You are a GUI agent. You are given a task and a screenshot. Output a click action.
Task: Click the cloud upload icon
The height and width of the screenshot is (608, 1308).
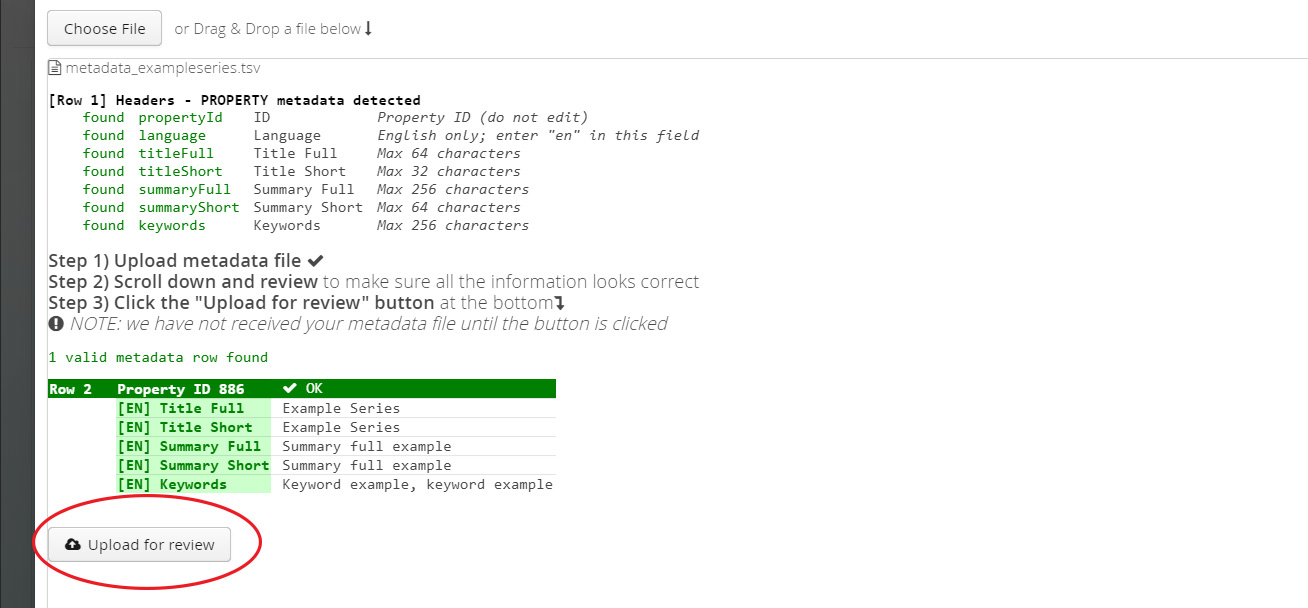click(73, 545)
